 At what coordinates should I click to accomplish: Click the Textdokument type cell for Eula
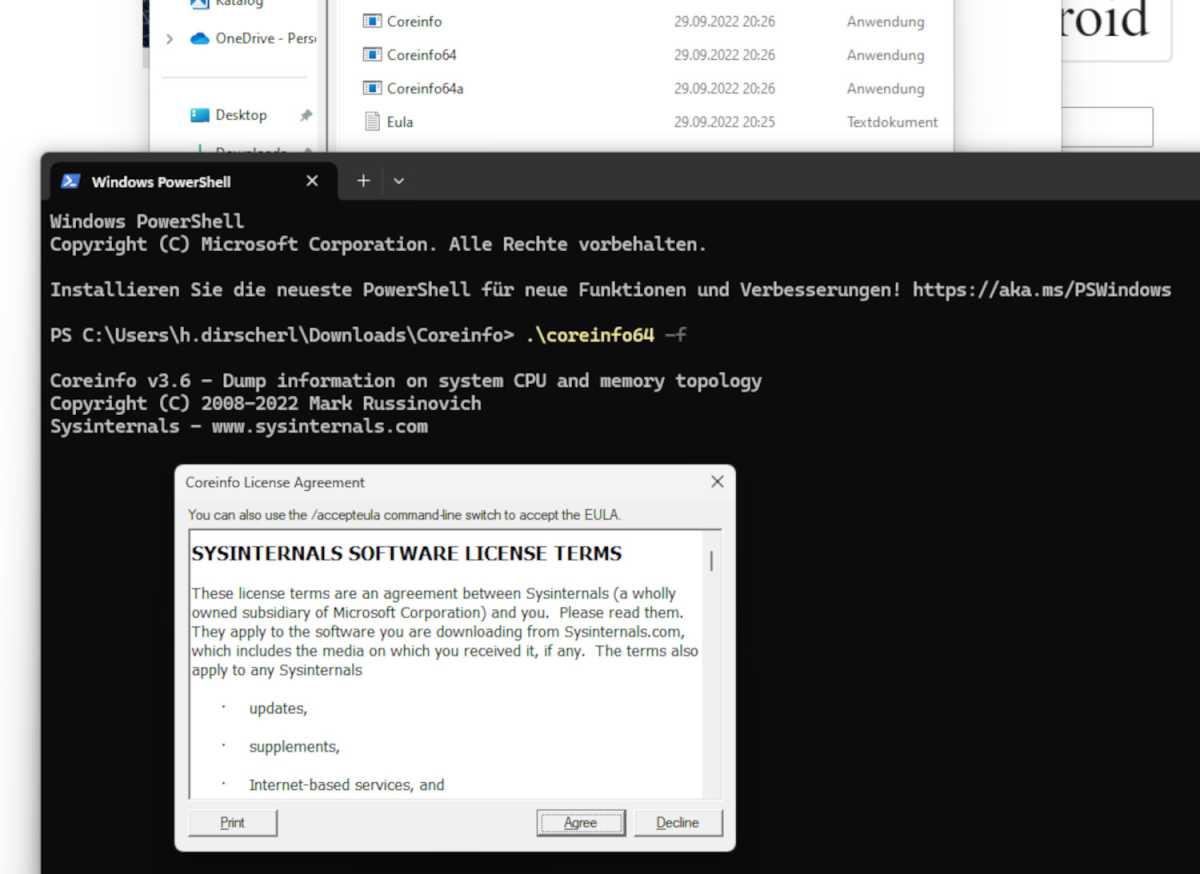[x=892, y=122]
